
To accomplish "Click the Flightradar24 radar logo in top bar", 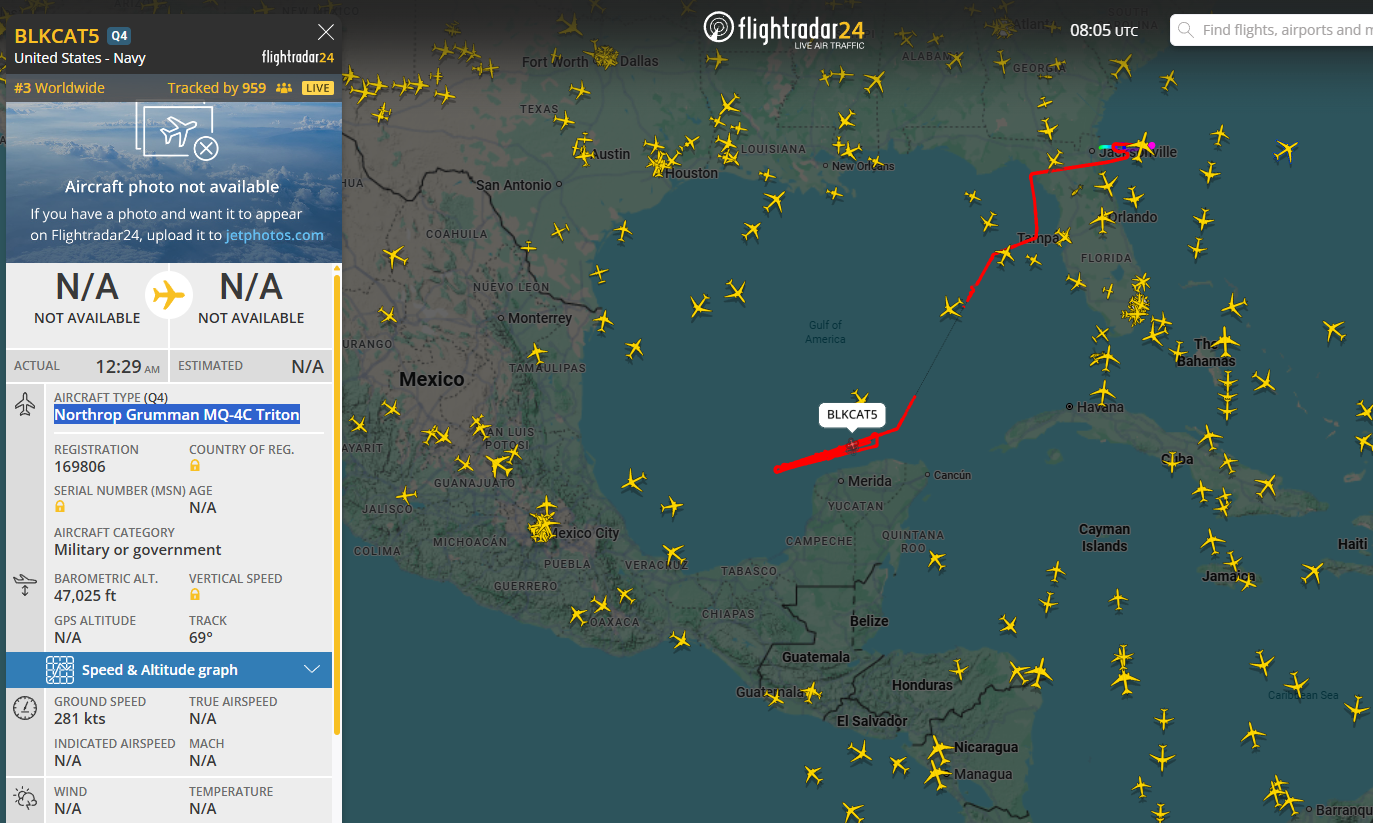I will point(719,27).
